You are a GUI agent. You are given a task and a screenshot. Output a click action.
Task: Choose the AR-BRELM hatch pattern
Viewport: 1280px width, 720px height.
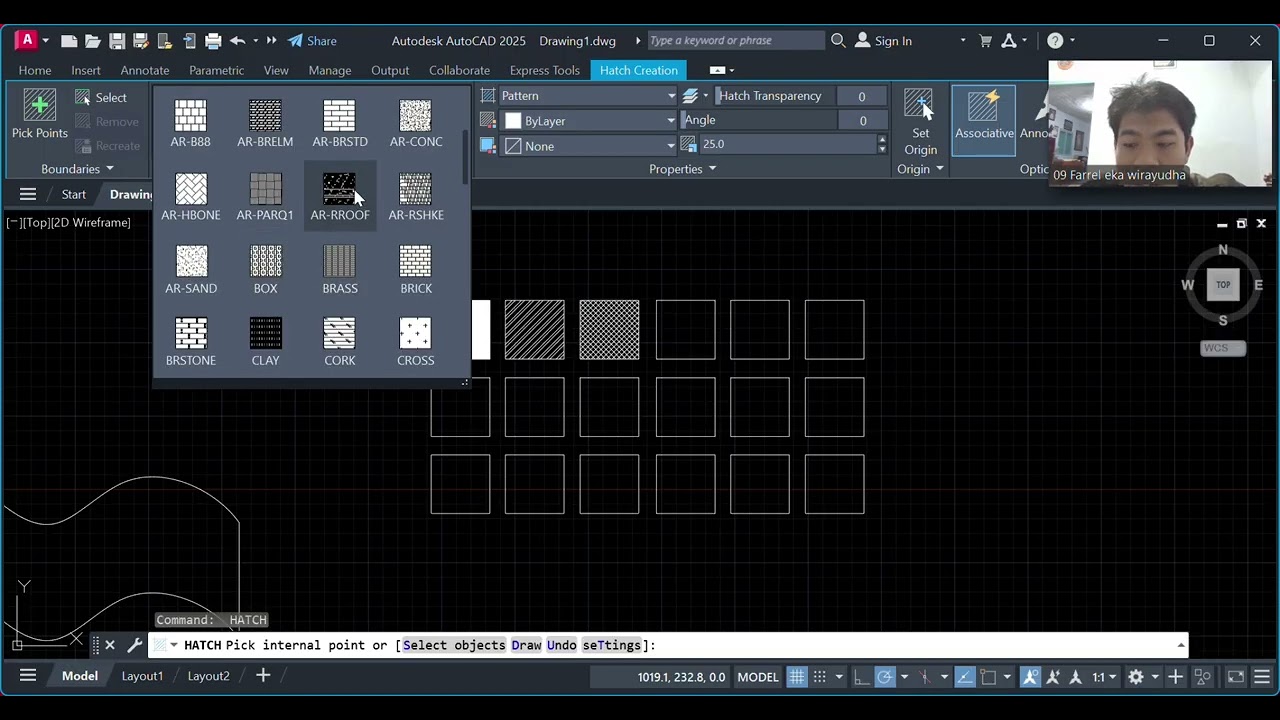point(265,123)
